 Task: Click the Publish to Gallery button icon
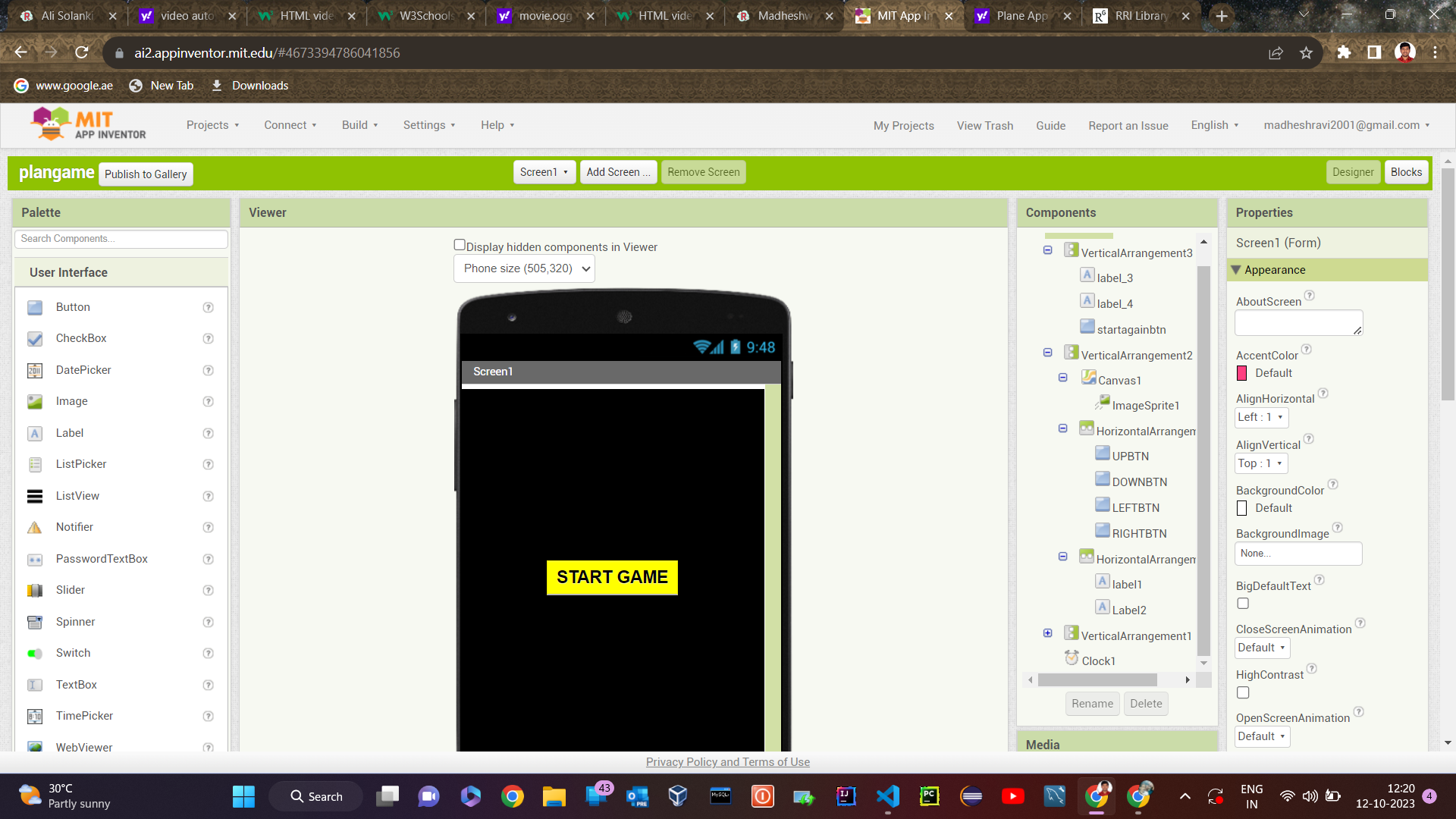click(146, 174)
